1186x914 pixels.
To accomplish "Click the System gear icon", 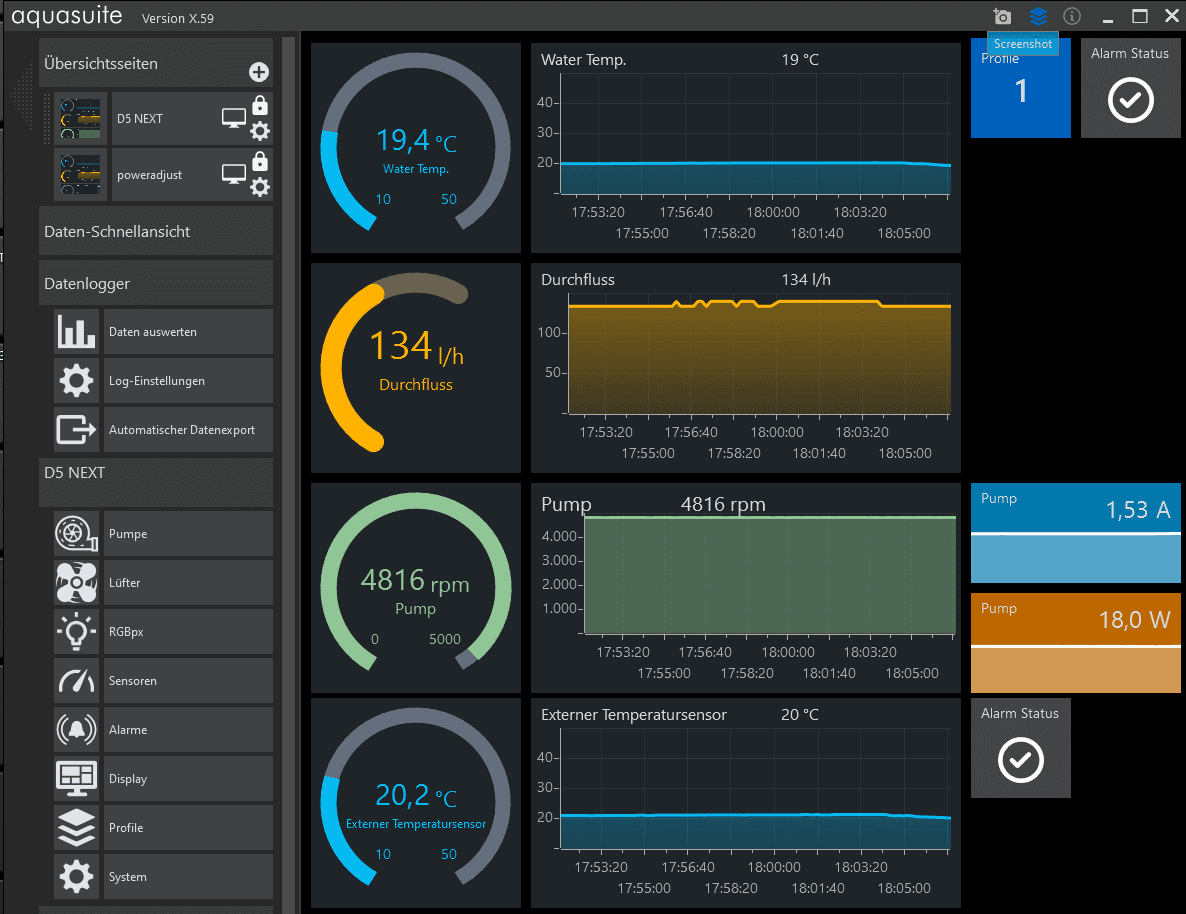I will pos(76,877).
